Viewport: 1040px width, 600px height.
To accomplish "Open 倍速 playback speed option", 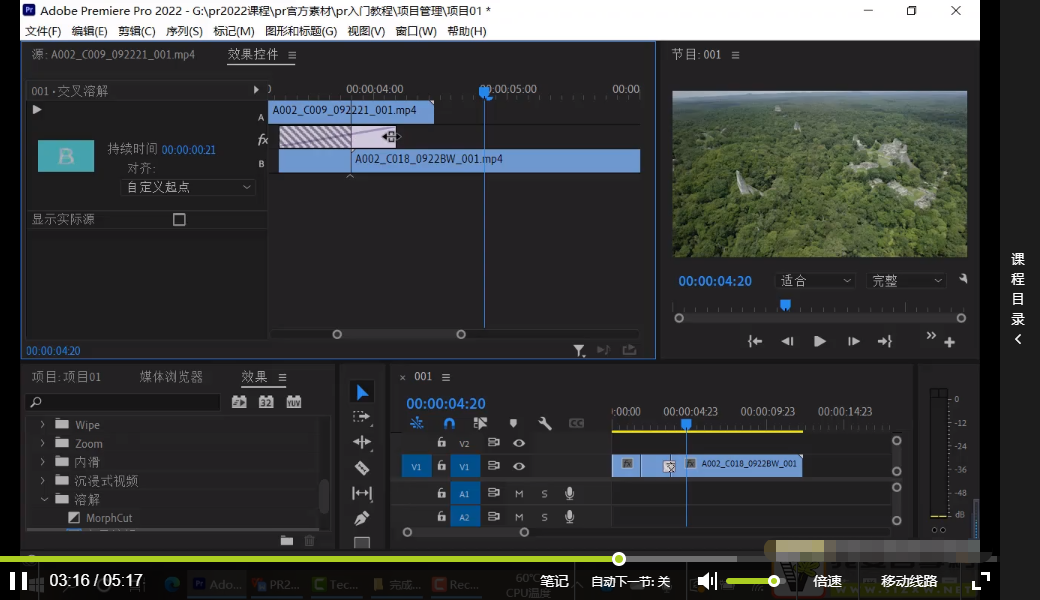I will pyautogui.click(x=827, y=581).
